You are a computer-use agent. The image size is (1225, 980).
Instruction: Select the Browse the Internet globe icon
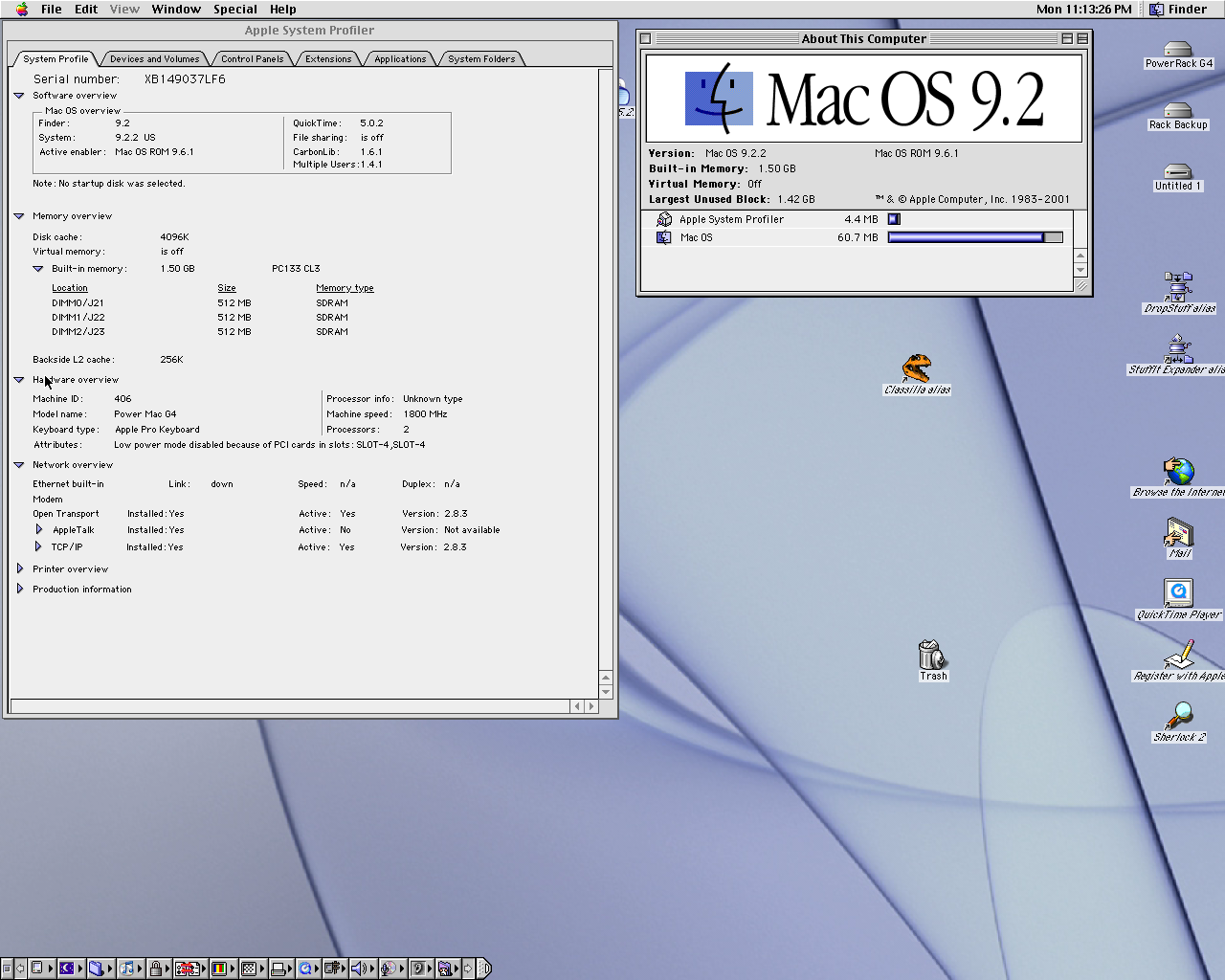pos(1178,471)
